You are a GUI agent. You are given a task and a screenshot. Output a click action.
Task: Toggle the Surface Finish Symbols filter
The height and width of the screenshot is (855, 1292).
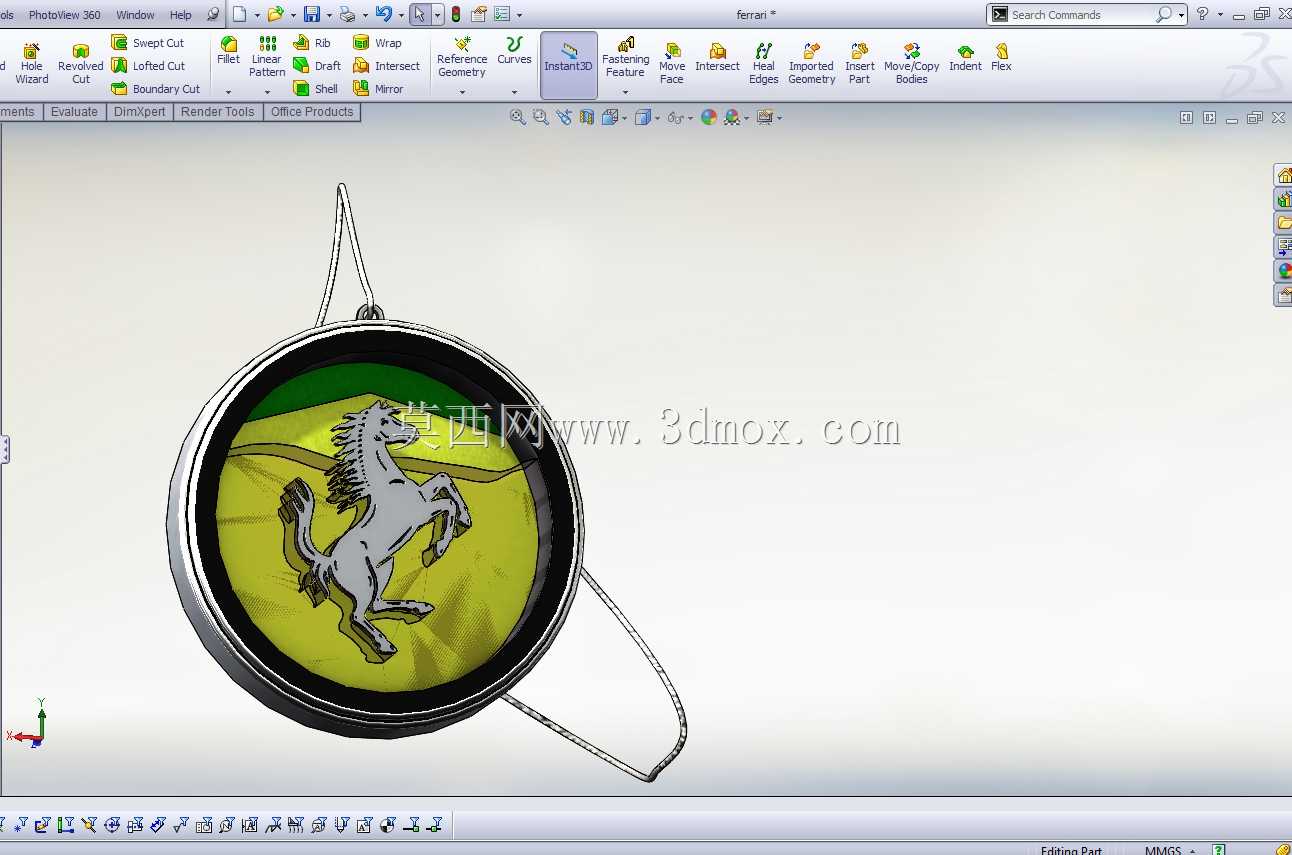coord(181,825)
